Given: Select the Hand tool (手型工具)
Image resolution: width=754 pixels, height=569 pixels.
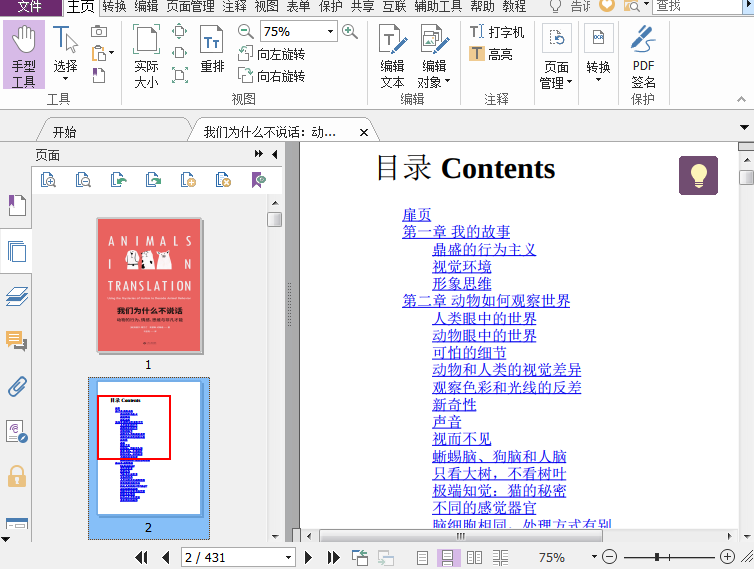Looking at the screenshot, I should coord(24,55).
